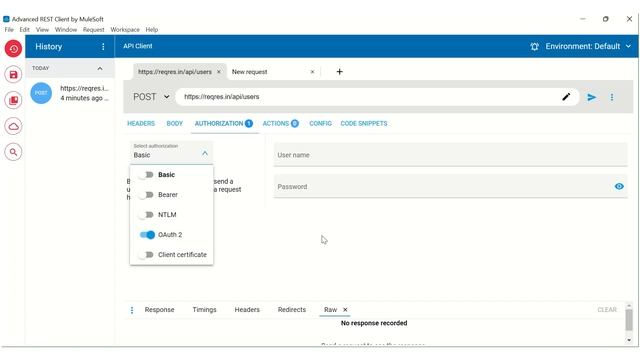Click the User name input field
The image size is (640, 360).
coord(451,155)
